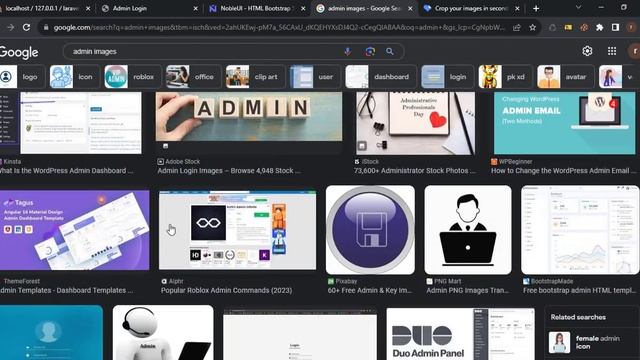Select the logo filter chip

(x=21, y=77)
